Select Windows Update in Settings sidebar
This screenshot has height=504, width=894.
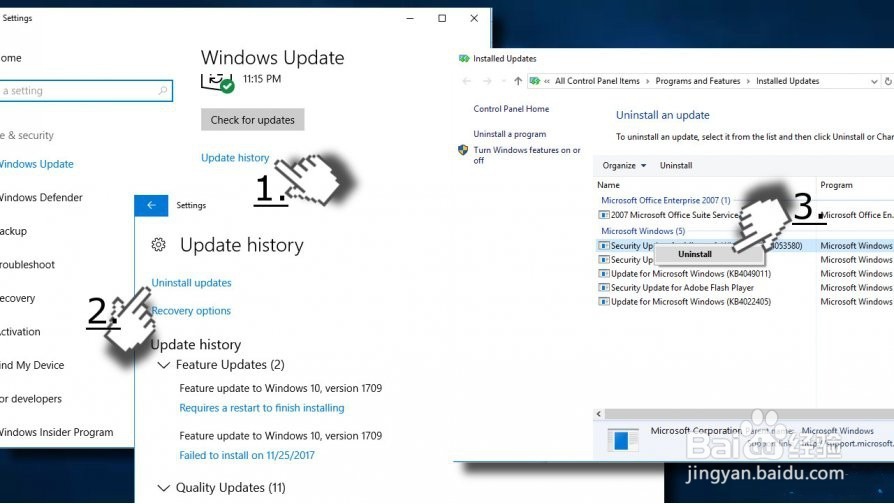pos(36,164)
